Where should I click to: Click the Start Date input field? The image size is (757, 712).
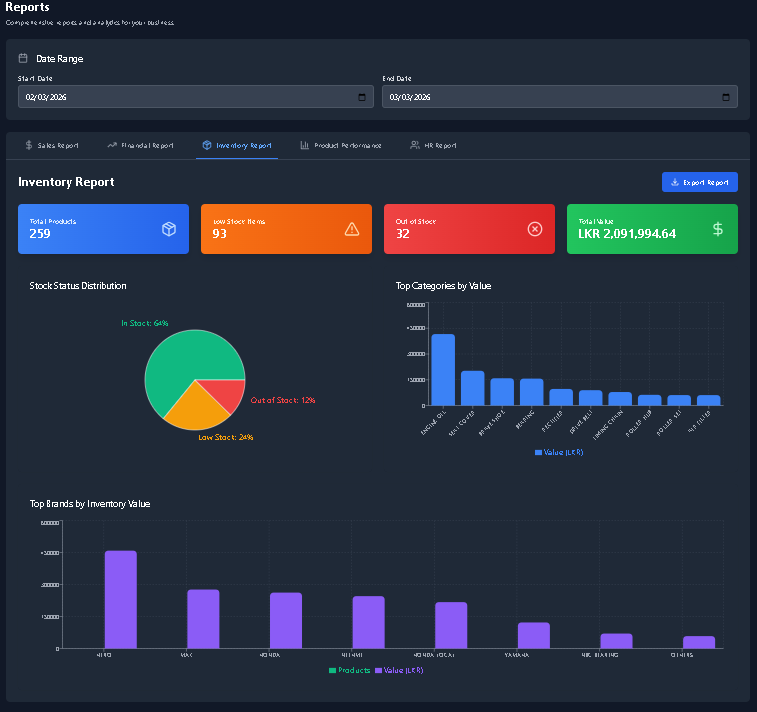196,97
